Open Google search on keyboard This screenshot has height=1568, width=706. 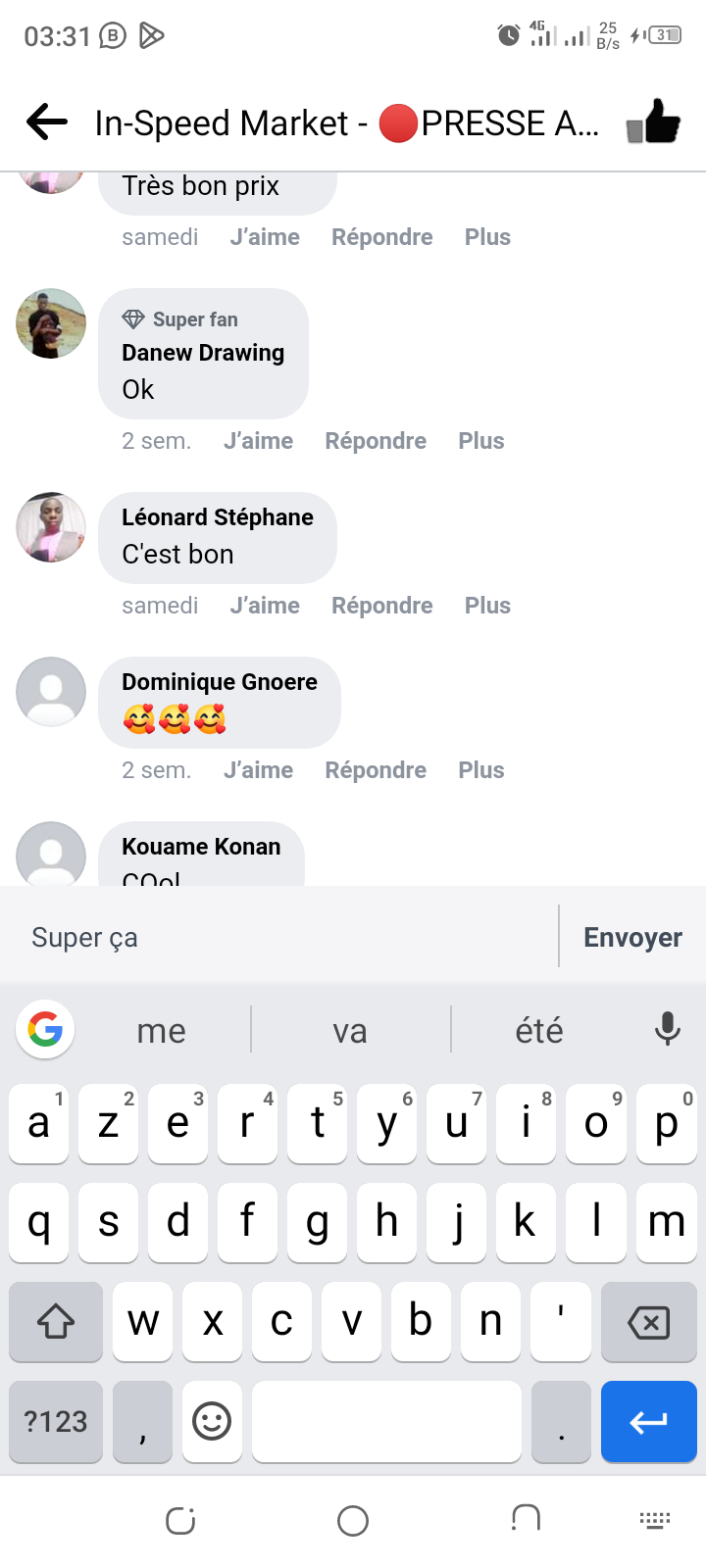coord(45,1029)
